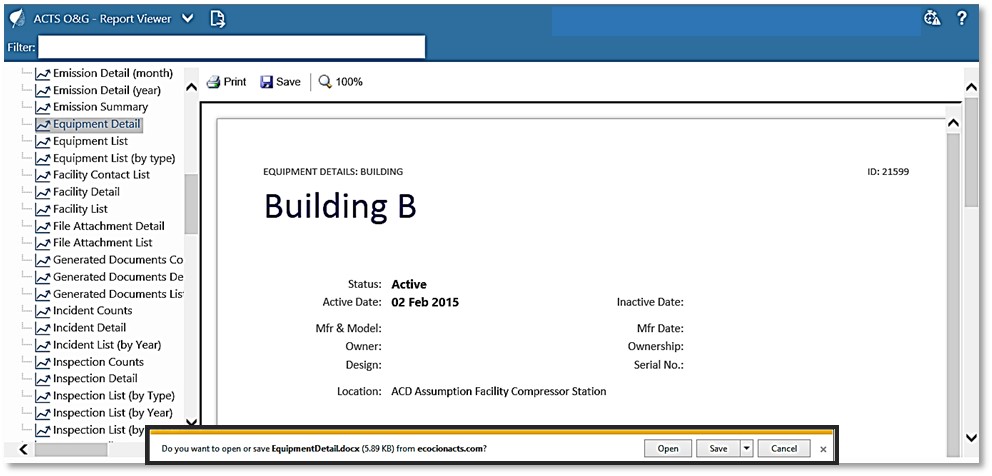Open the Inspection List (by Type) report
The image size is (992, 476).
pyautogui.click(x=114, y=396)
